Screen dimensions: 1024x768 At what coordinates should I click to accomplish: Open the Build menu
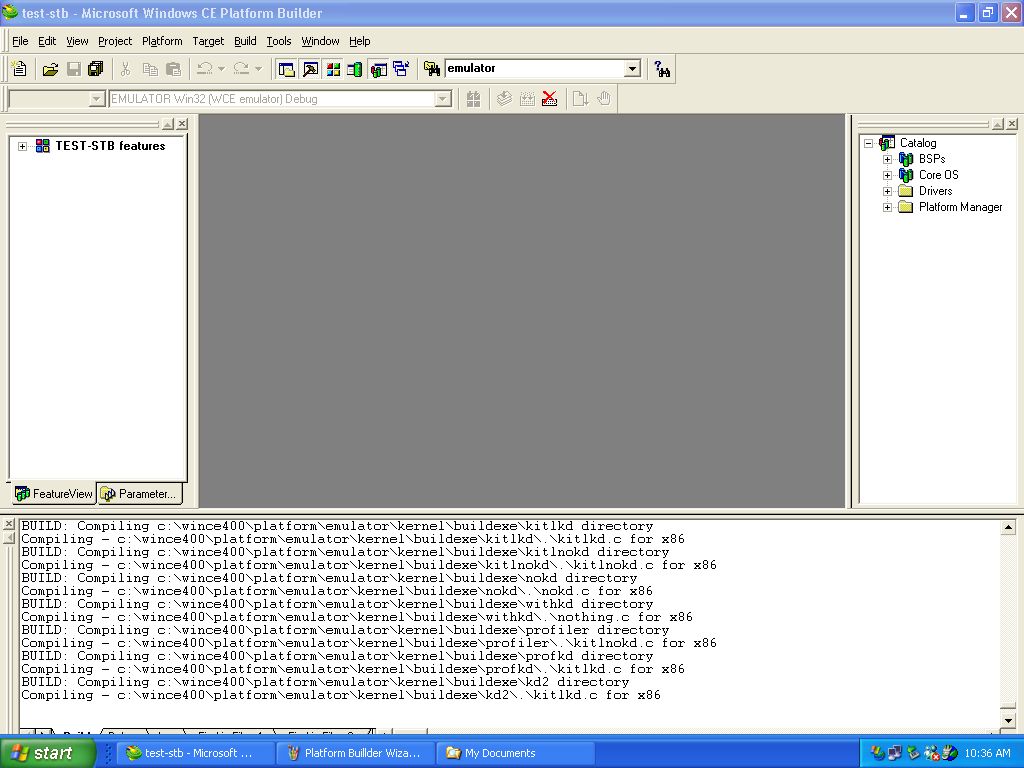click(x=245, y=41)
